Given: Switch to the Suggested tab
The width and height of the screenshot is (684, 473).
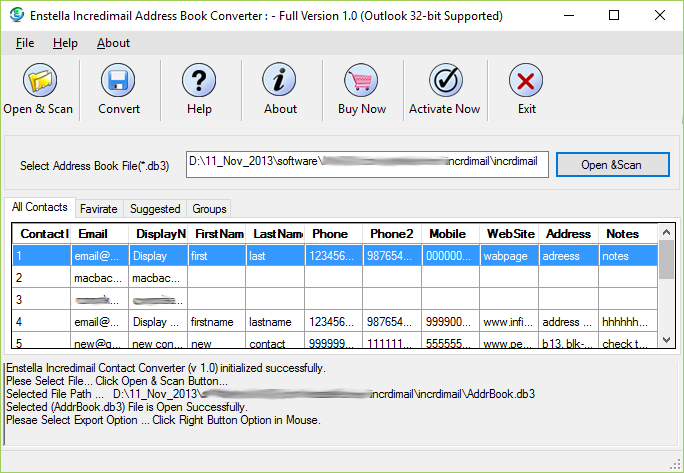Looking at the screenshot, I should pos(155,209).
